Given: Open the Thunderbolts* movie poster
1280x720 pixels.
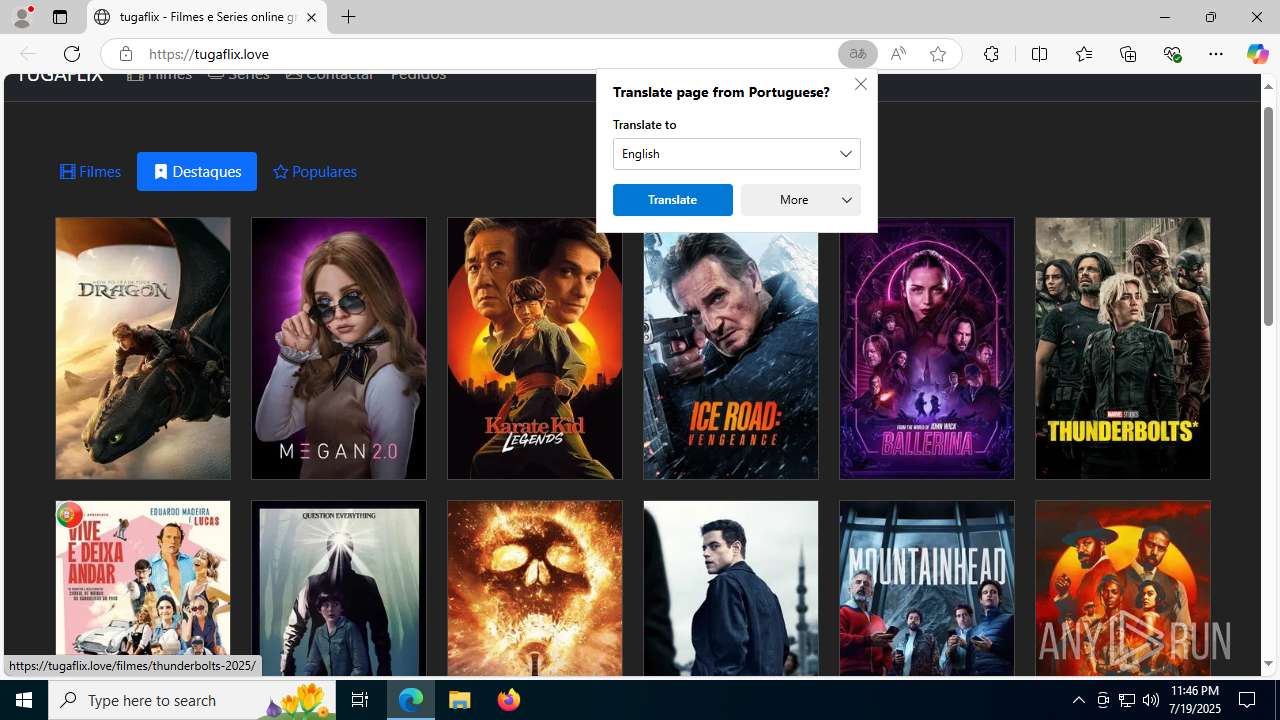Looking at the screenshot, I should point(1123,348).
